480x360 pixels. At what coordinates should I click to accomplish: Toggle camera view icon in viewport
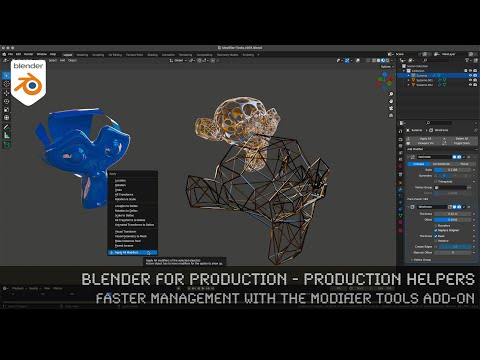click(x=391, y=108)
